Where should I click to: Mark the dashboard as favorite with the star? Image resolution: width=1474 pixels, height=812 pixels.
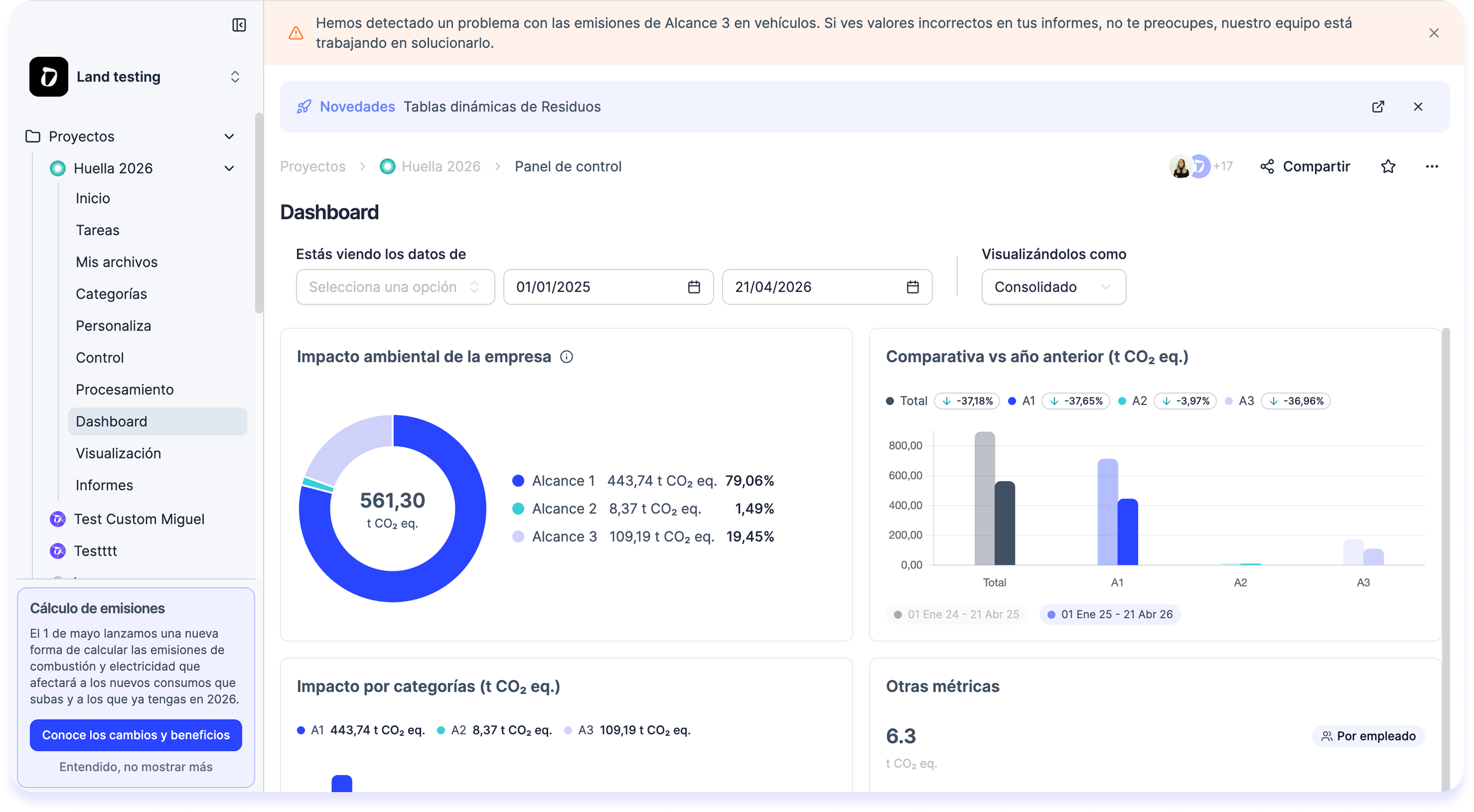click(x=1388, y=166)
